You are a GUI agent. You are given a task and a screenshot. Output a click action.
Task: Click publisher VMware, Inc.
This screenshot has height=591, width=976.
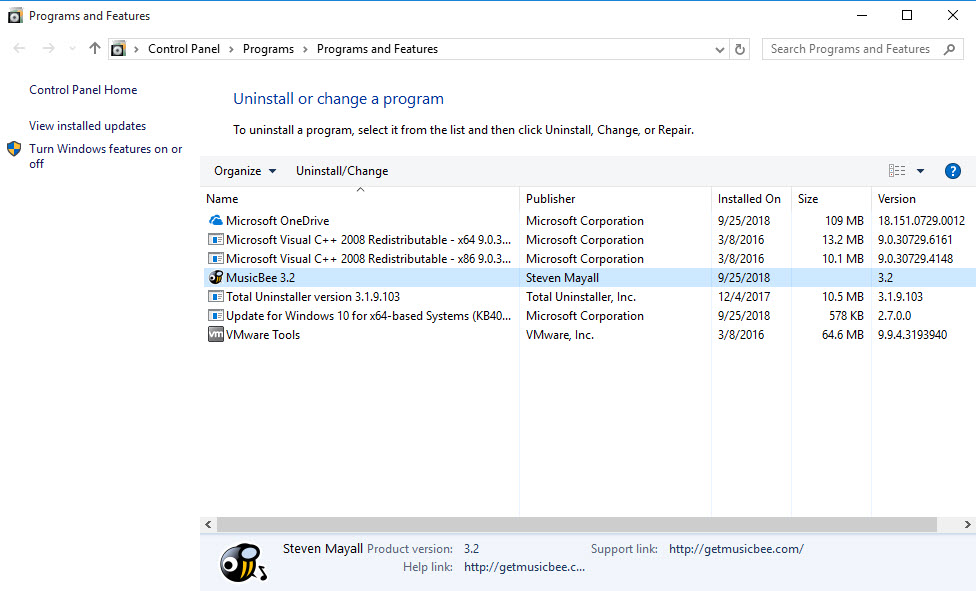click(x=560, y=334)
